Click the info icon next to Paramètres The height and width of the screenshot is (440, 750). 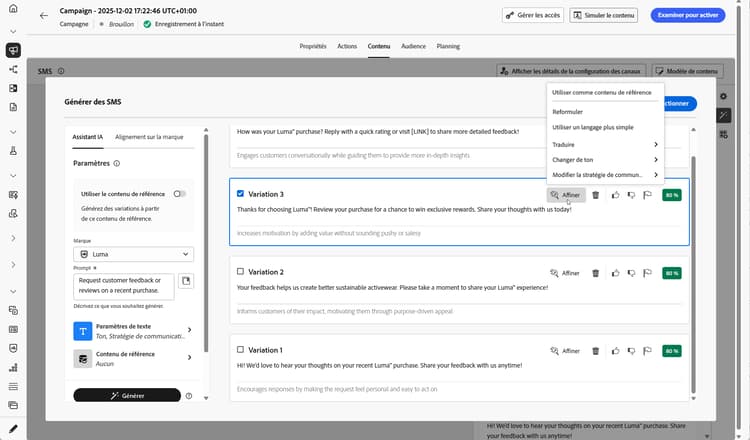click(x=117, y=164)
